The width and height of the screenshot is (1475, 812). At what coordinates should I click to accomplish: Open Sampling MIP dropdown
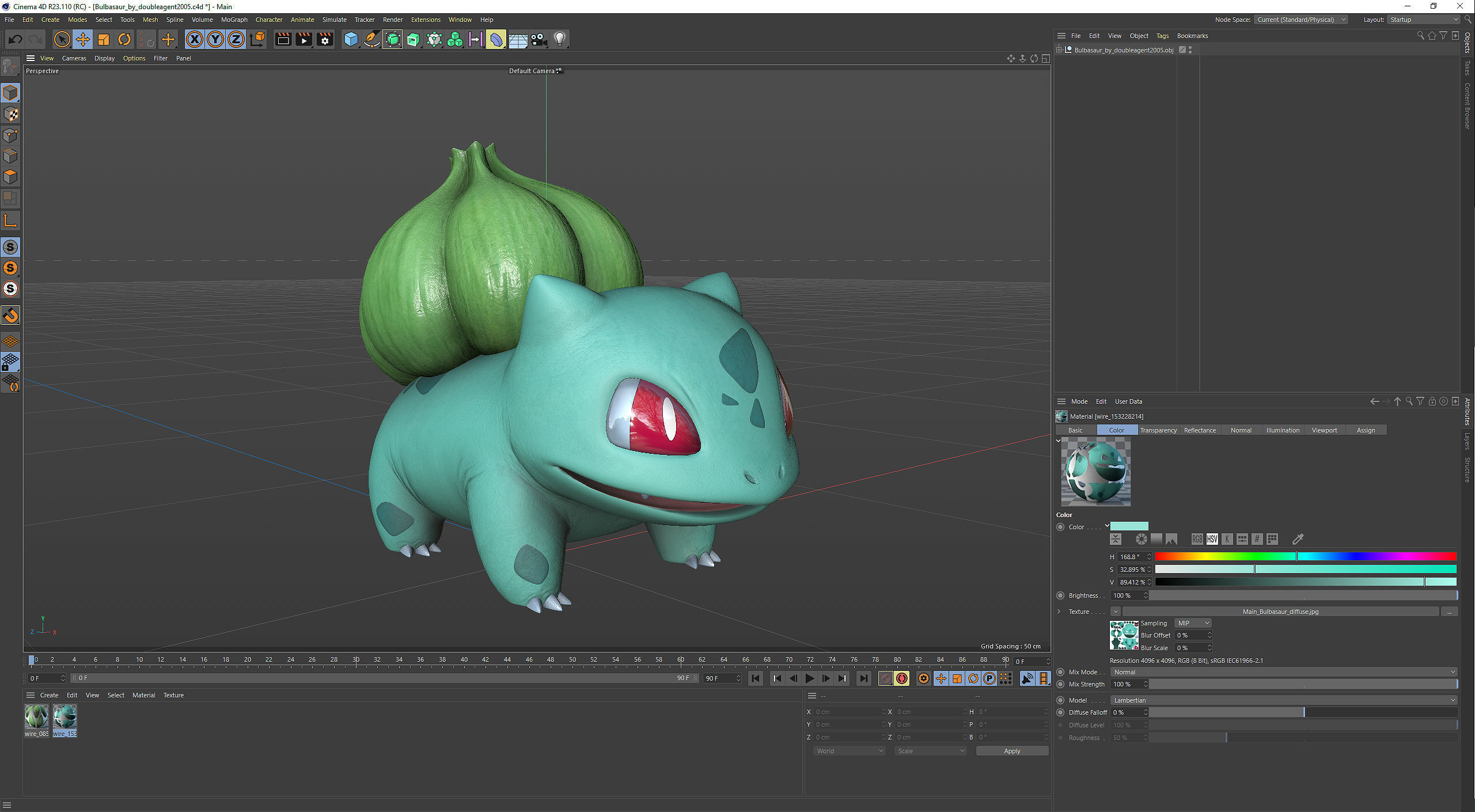(x=1193, y=623)
